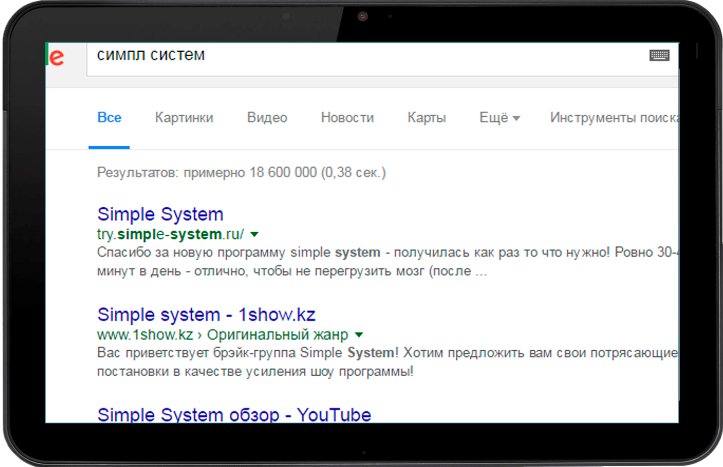This screenshot has width=723, height=467.
Task: Switch to the Картинки tab
Action: (x=184, y=118)
